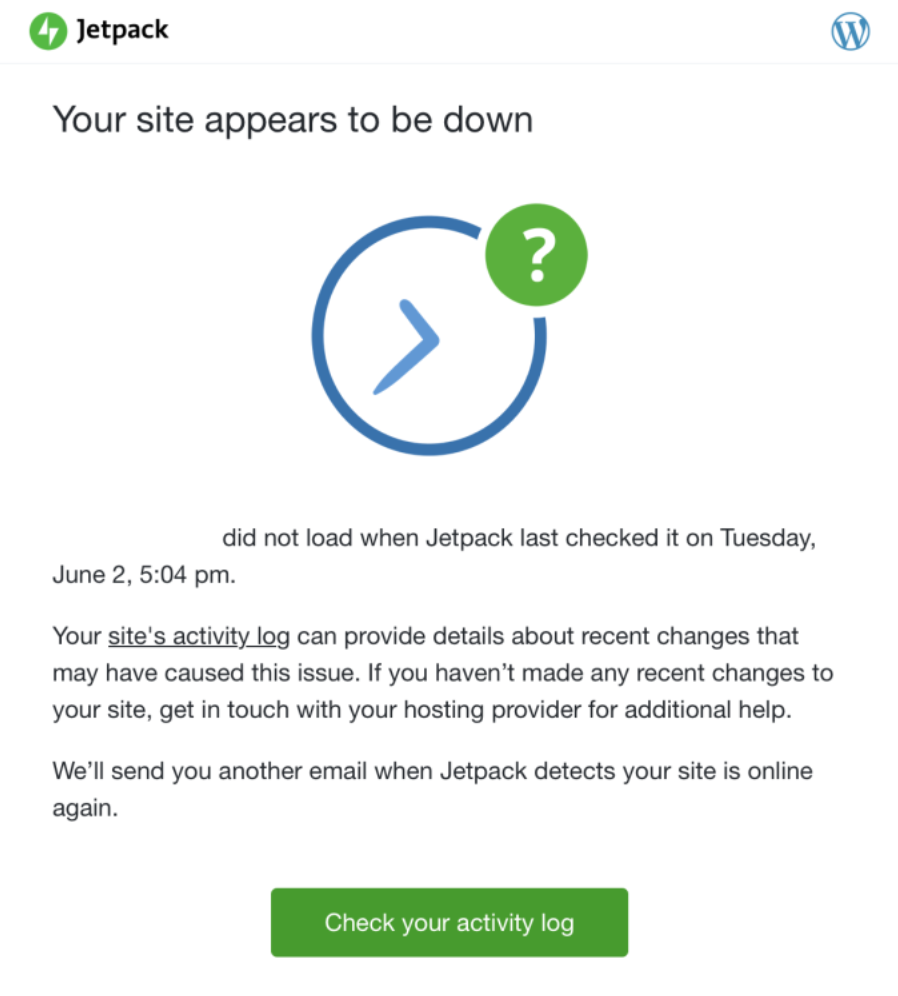The height and width of the screenshot is (996, 898).
Task: Click the green question mark badge illustration
Action: pos(536,253)
